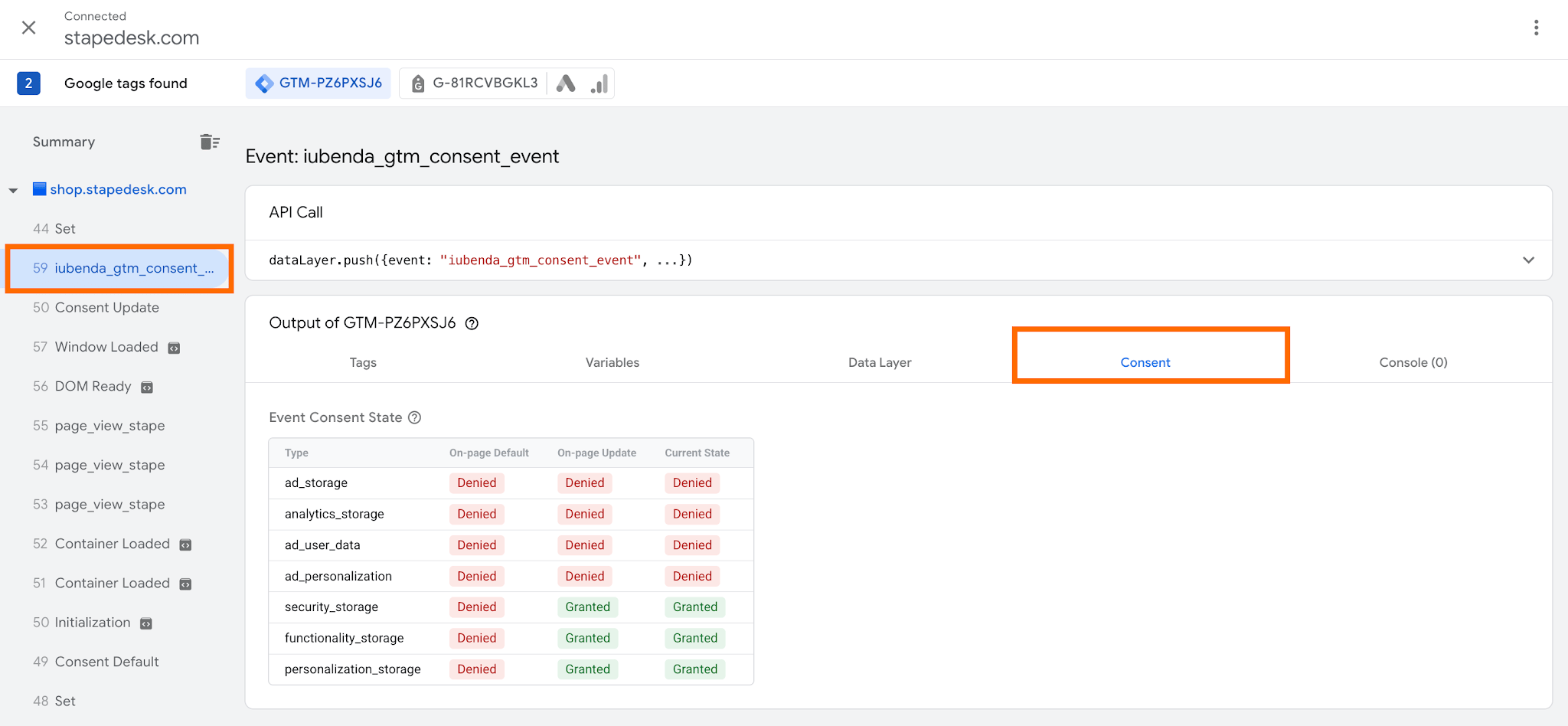Click the Google Analytics bar chart icon
Image resolution: width=1568 pixels, height=726 pixels.
pyautogui.click(x=599, y=83)
